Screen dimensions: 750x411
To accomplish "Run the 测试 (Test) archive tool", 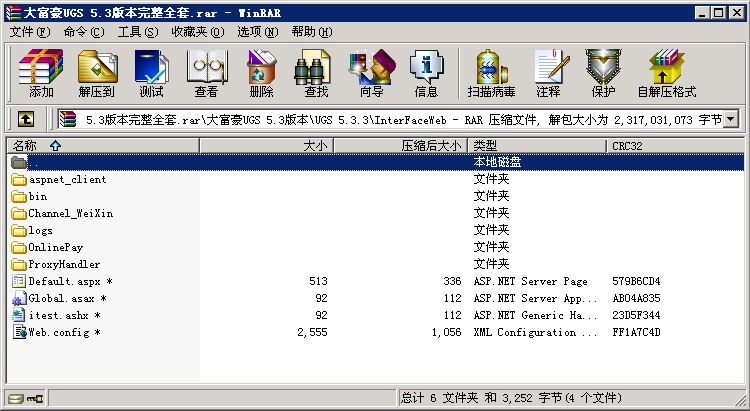I will click(x=151, y=73).
